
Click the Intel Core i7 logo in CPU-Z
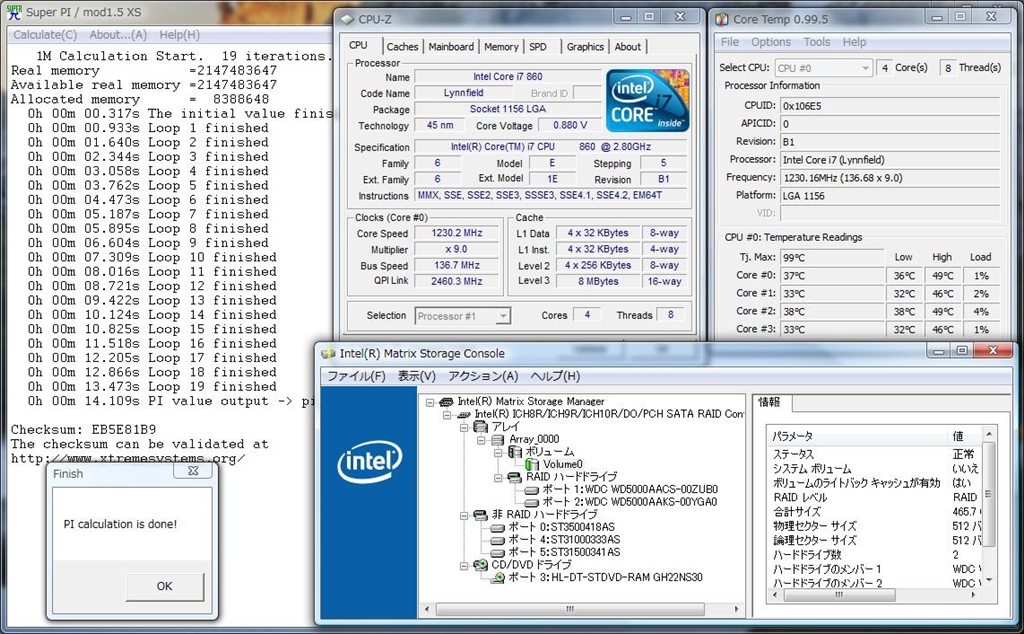(x=647, y=101)
